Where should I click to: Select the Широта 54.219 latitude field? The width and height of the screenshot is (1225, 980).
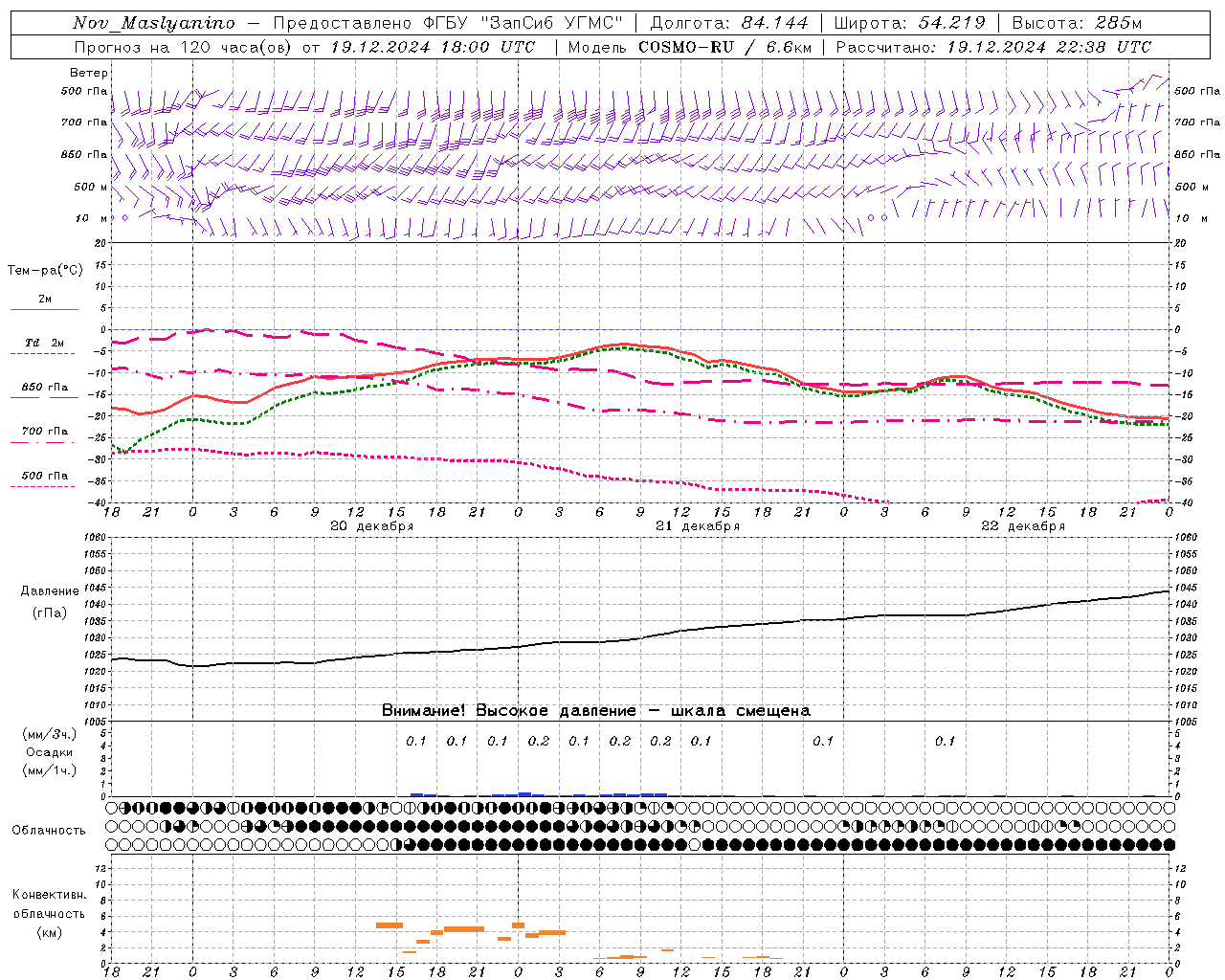pos(909,23)
